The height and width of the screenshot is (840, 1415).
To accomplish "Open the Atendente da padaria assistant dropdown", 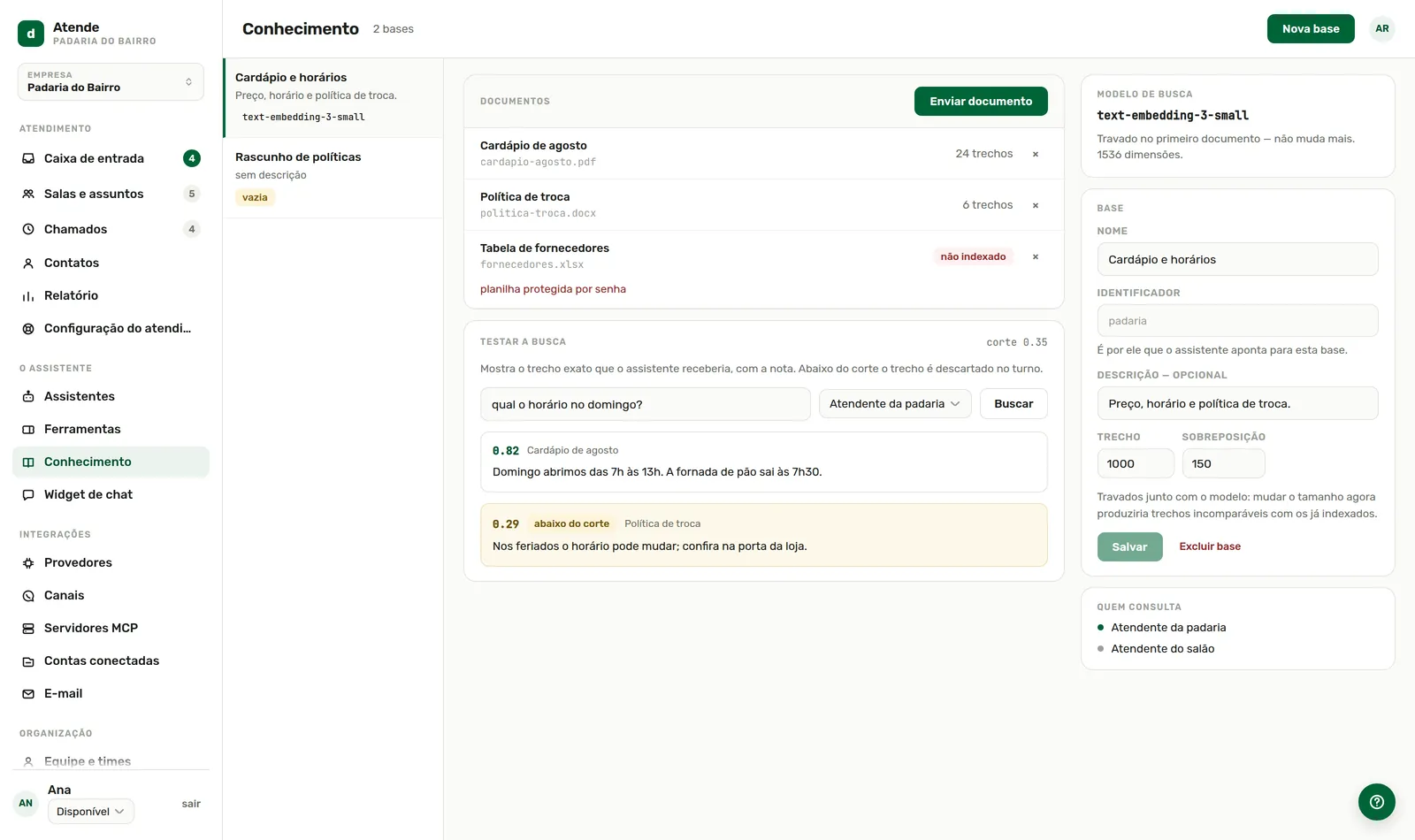I will 895,403.
